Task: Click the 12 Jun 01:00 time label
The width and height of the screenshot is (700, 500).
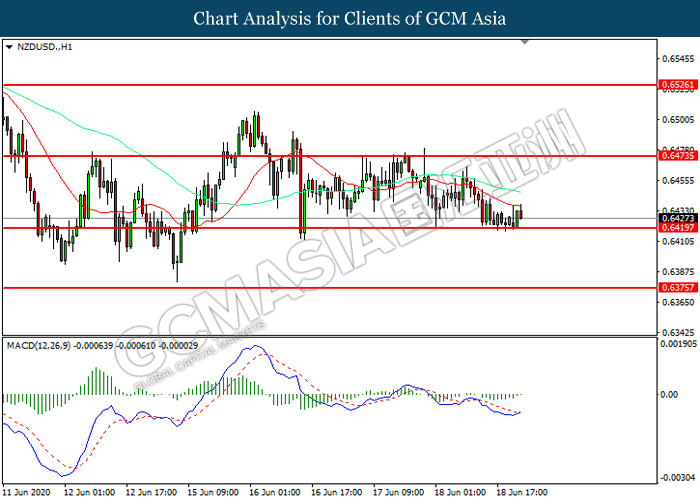Action: click(x=89, y=492)
